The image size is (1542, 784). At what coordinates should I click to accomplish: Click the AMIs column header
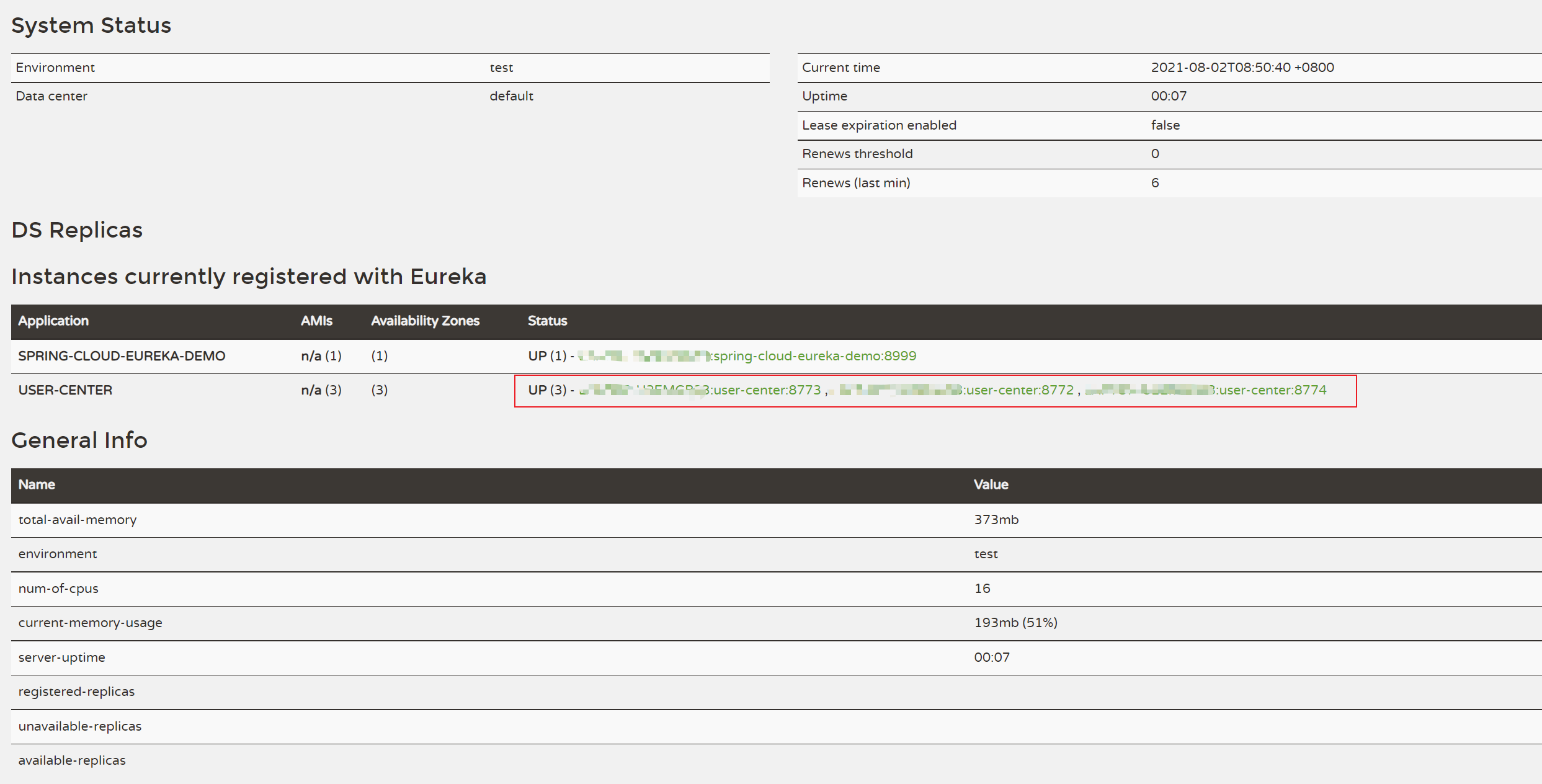point(316,321)
